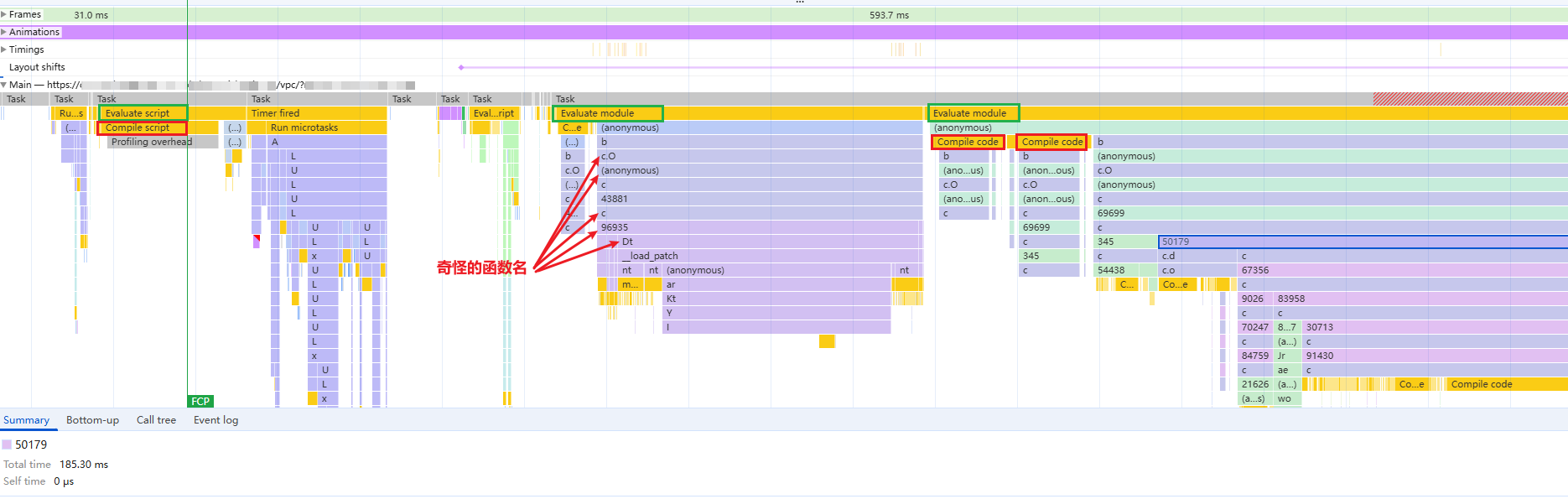Select the 31.0 ms frame
The width and height of the screenshot is (1568, 499).
click(x=92, y=15)
